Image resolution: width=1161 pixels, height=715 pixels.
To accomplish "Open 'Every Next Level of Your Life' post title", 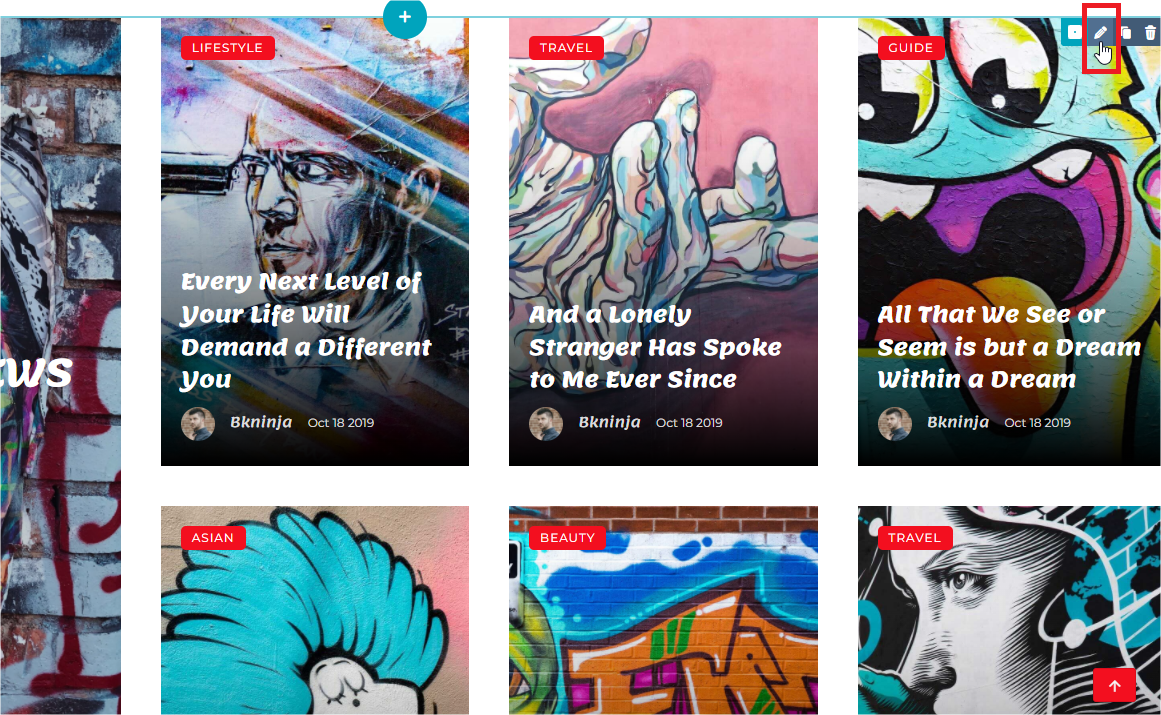I will click(306, 331).
